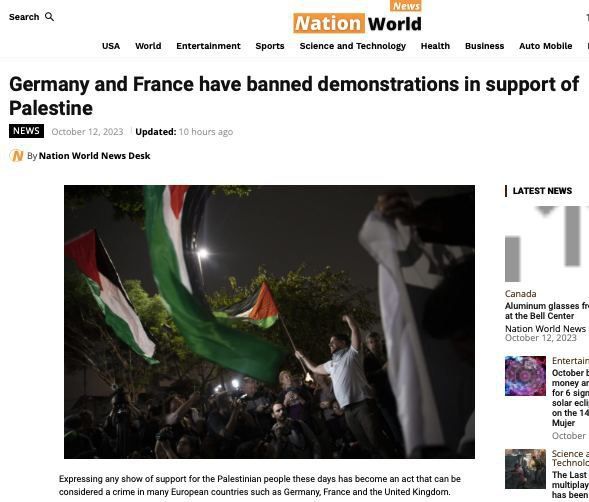Open the Health category

435,46
